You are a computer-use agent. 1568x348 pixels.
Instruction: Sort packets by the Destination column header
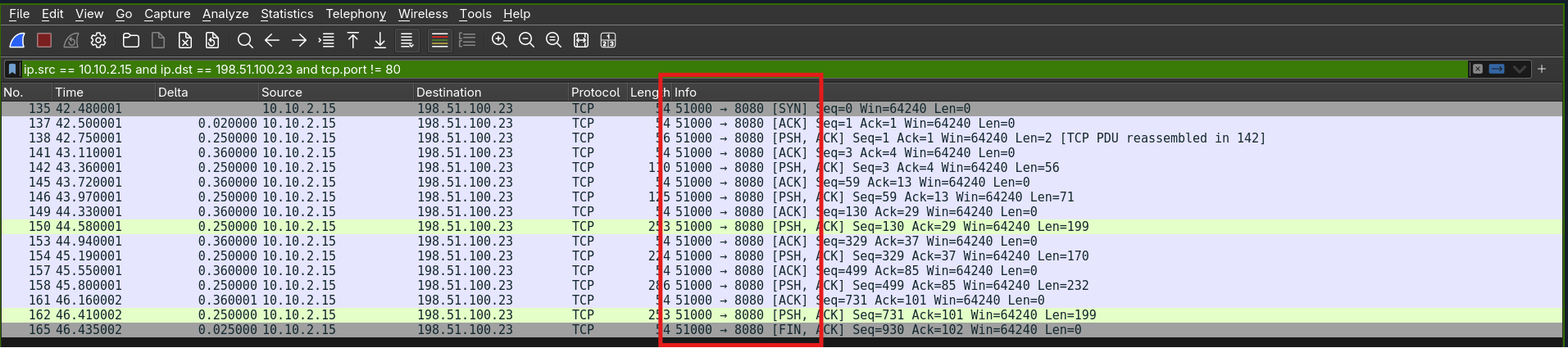(491, 93)
